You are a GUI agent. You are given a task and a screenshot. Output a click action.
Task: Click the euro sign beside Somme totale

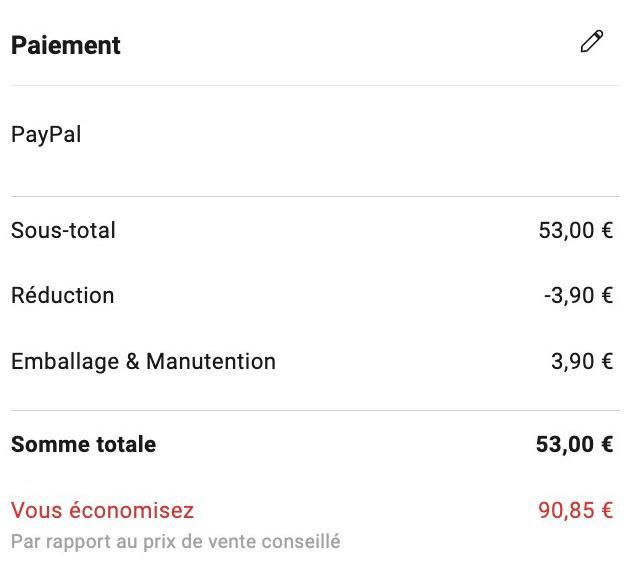(x=607, y=444)
